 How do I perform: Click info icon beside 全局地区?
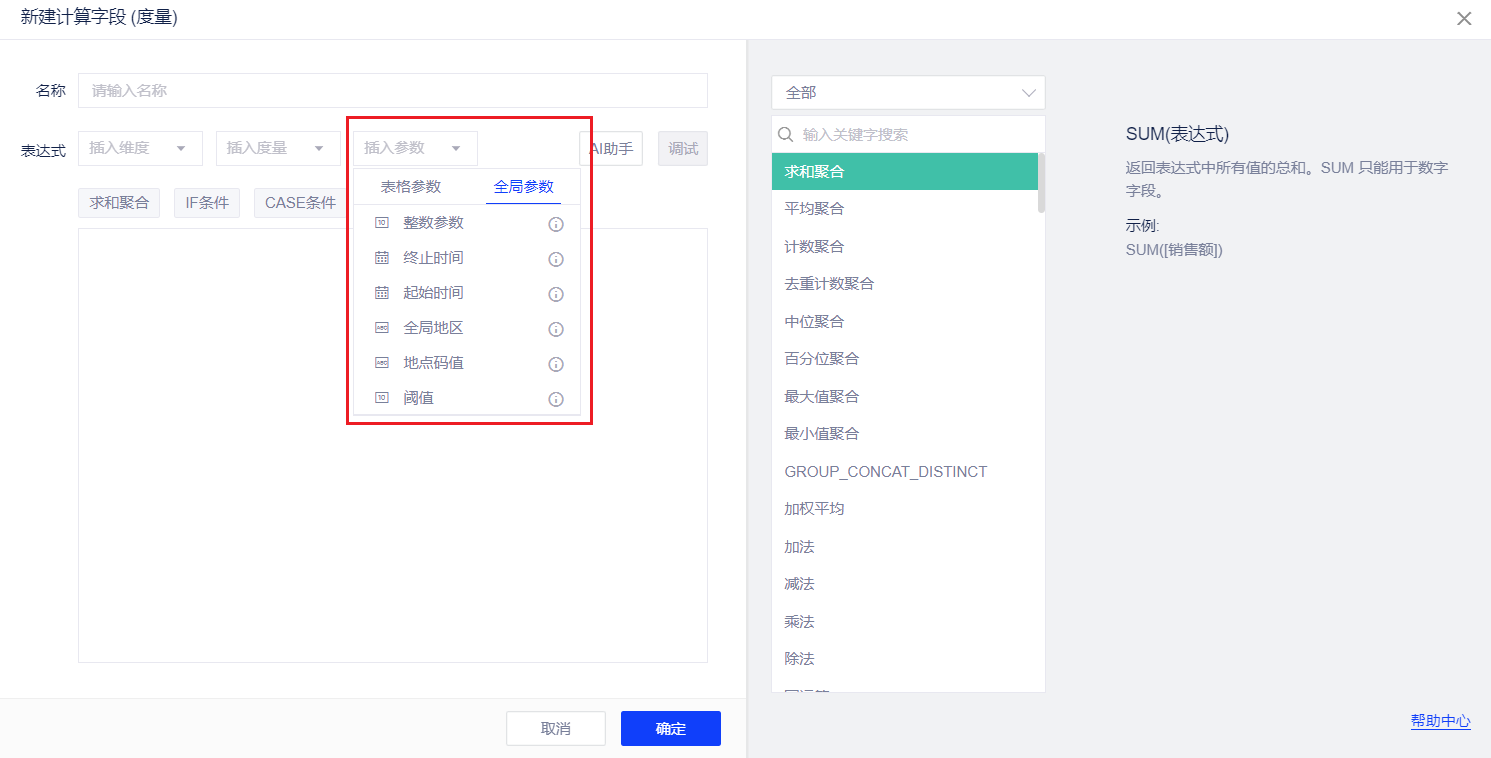(556, 329)
